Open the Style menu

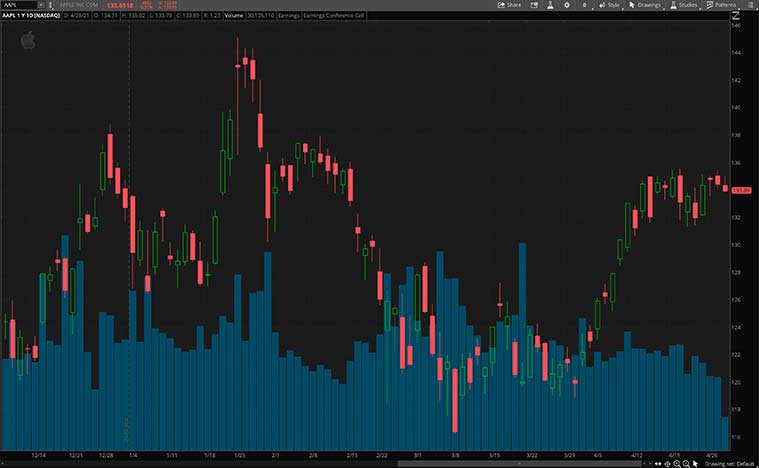[x=609, y=5]
